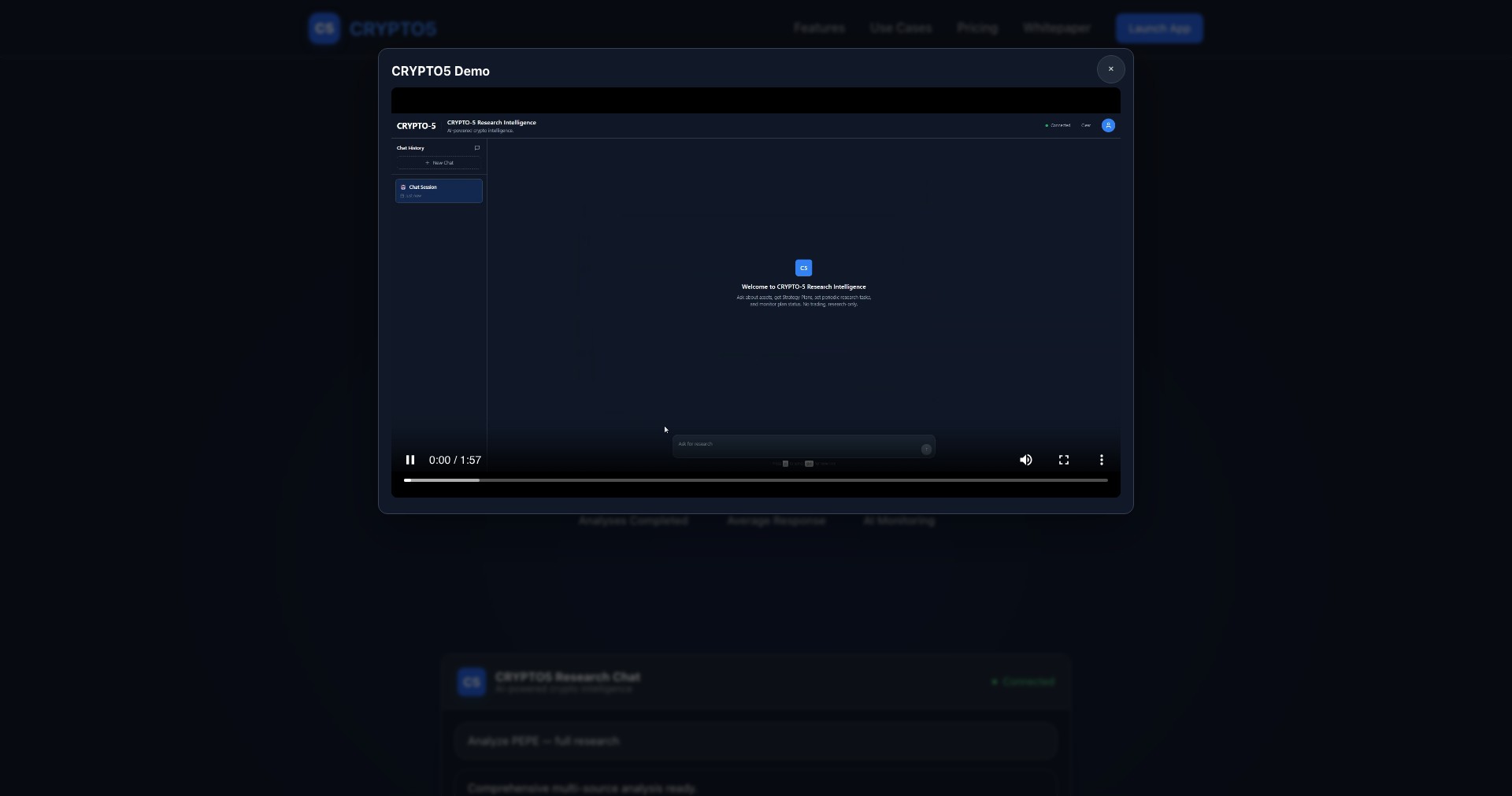Open Use Cases in the navbar
1512x796 pixels.
(901, 28)
